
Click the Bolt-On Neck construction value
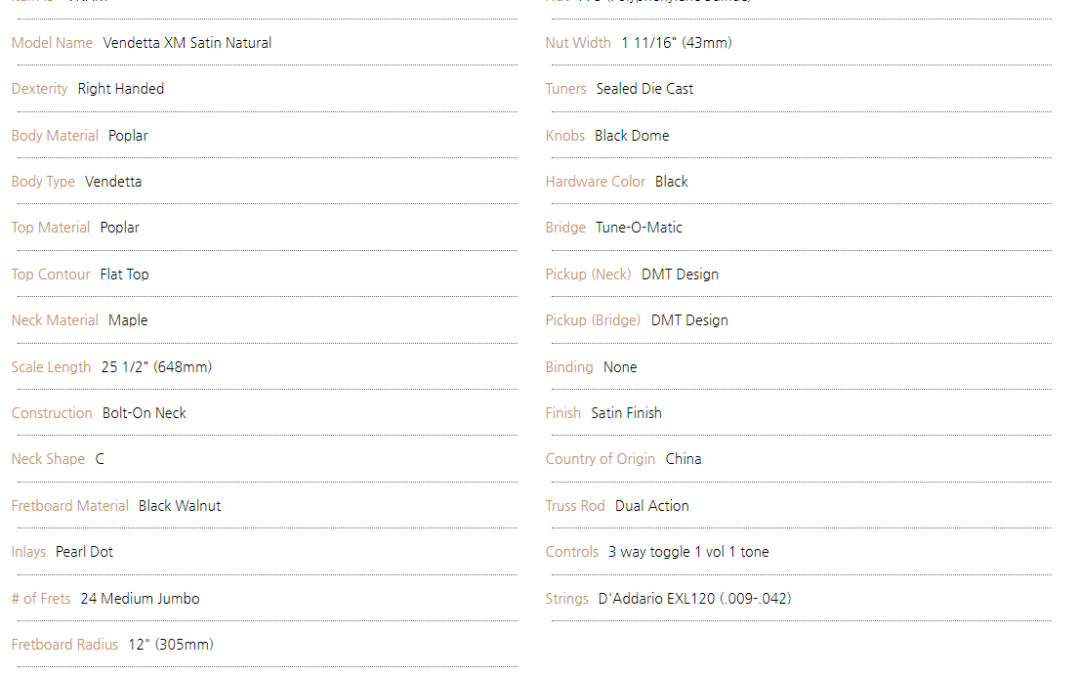click(x=144, y=413)
